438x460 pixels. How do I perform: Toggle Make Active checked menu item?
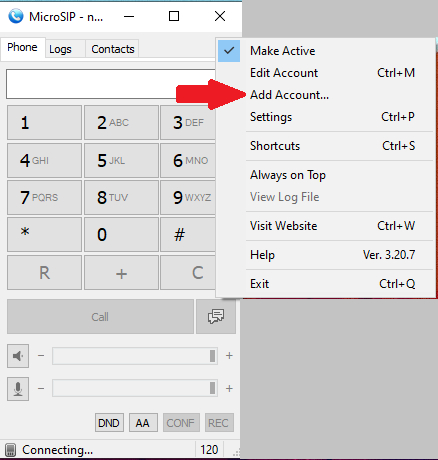tap(326, 51)
